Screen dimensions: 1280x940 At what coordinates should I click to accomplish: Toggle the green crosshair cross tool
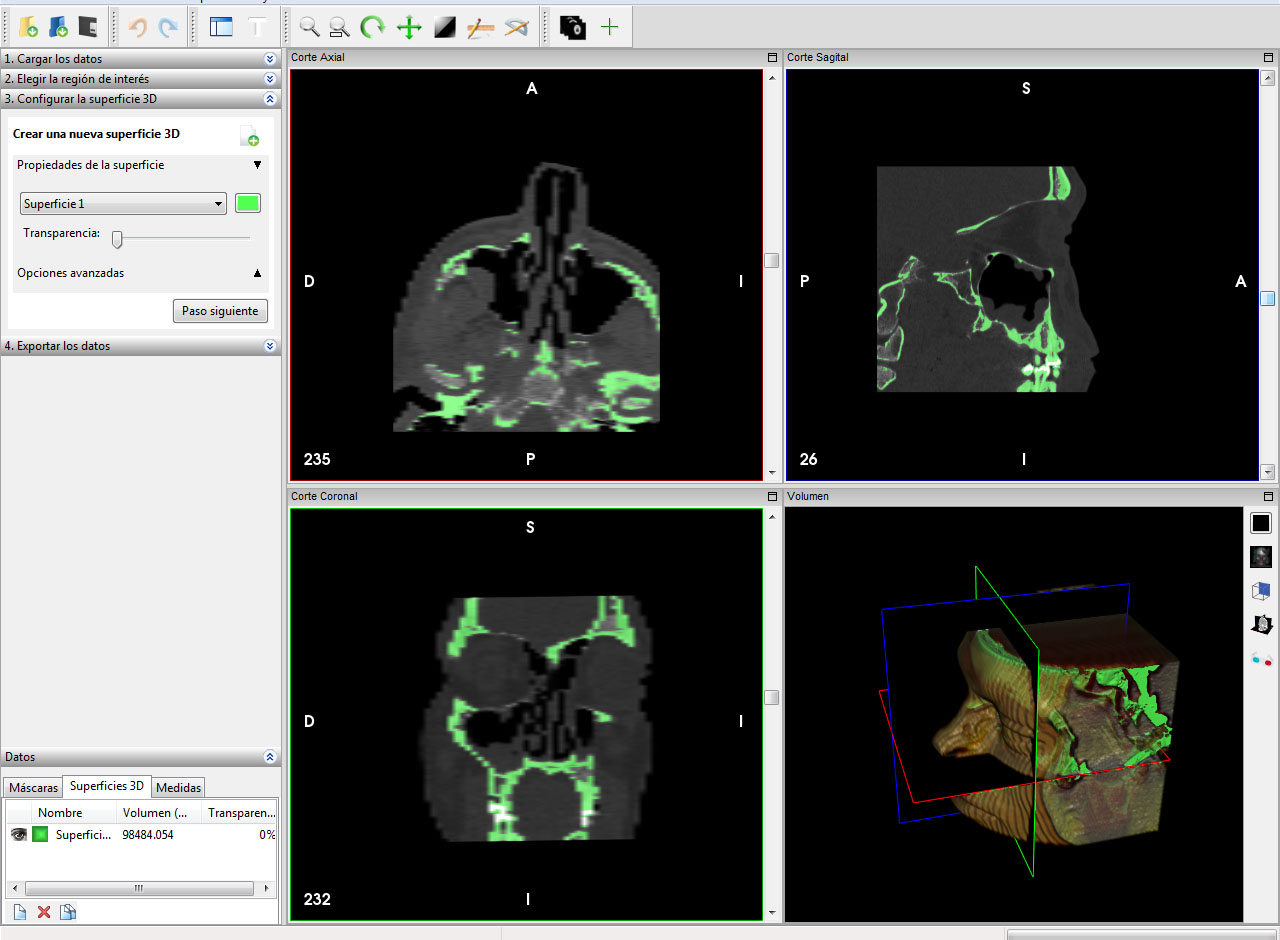pos(609,27)
